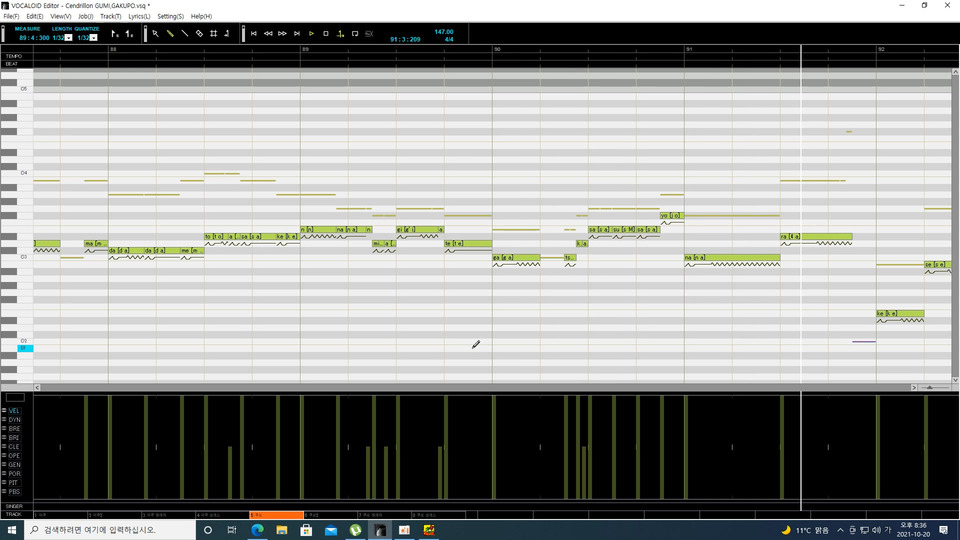Screen dimensions: 960x540
Task: Select PBS control parameter
Action: click(x=14, y=492)
